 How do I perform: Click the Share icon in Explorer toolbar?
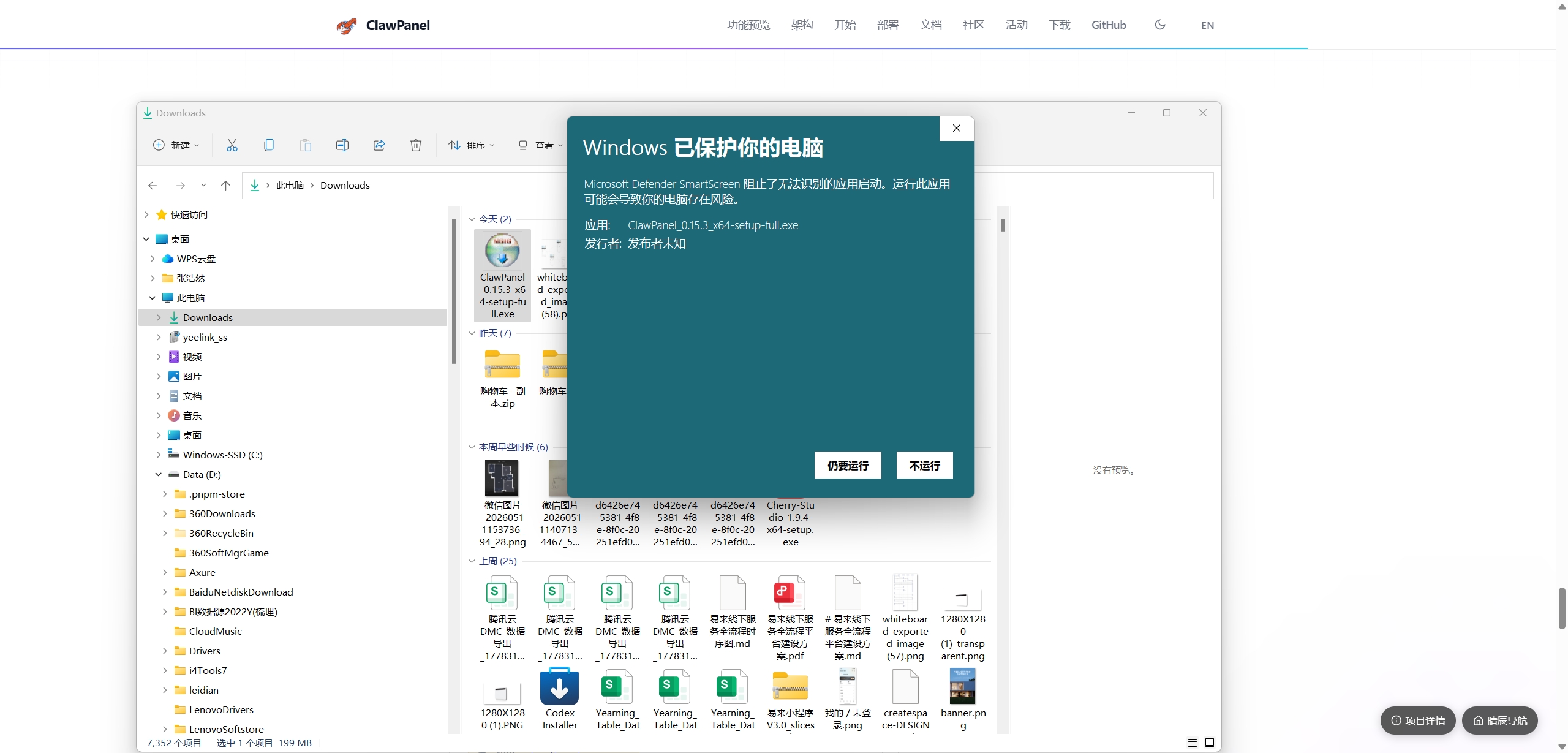[379, 145]
